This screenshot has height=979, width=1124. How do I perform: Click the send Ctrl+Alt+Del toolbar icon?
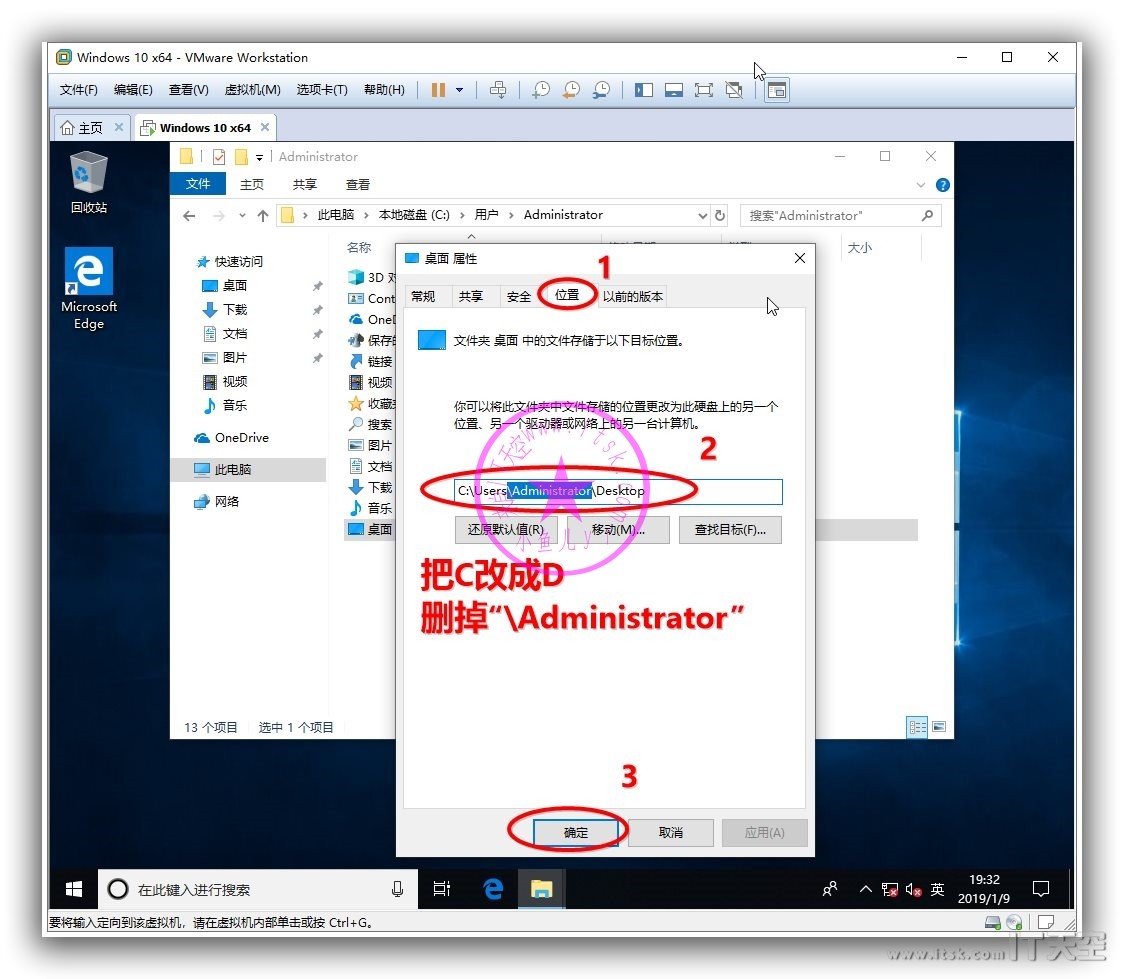tap(497, 90)
